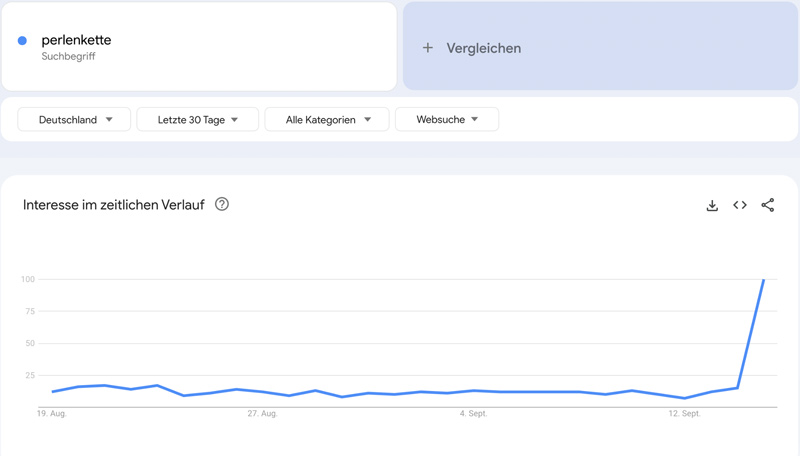Viewport: 800px width, 456px height.
Task: Edit the perlenkette search term
Action: click(x=76, y=40)
